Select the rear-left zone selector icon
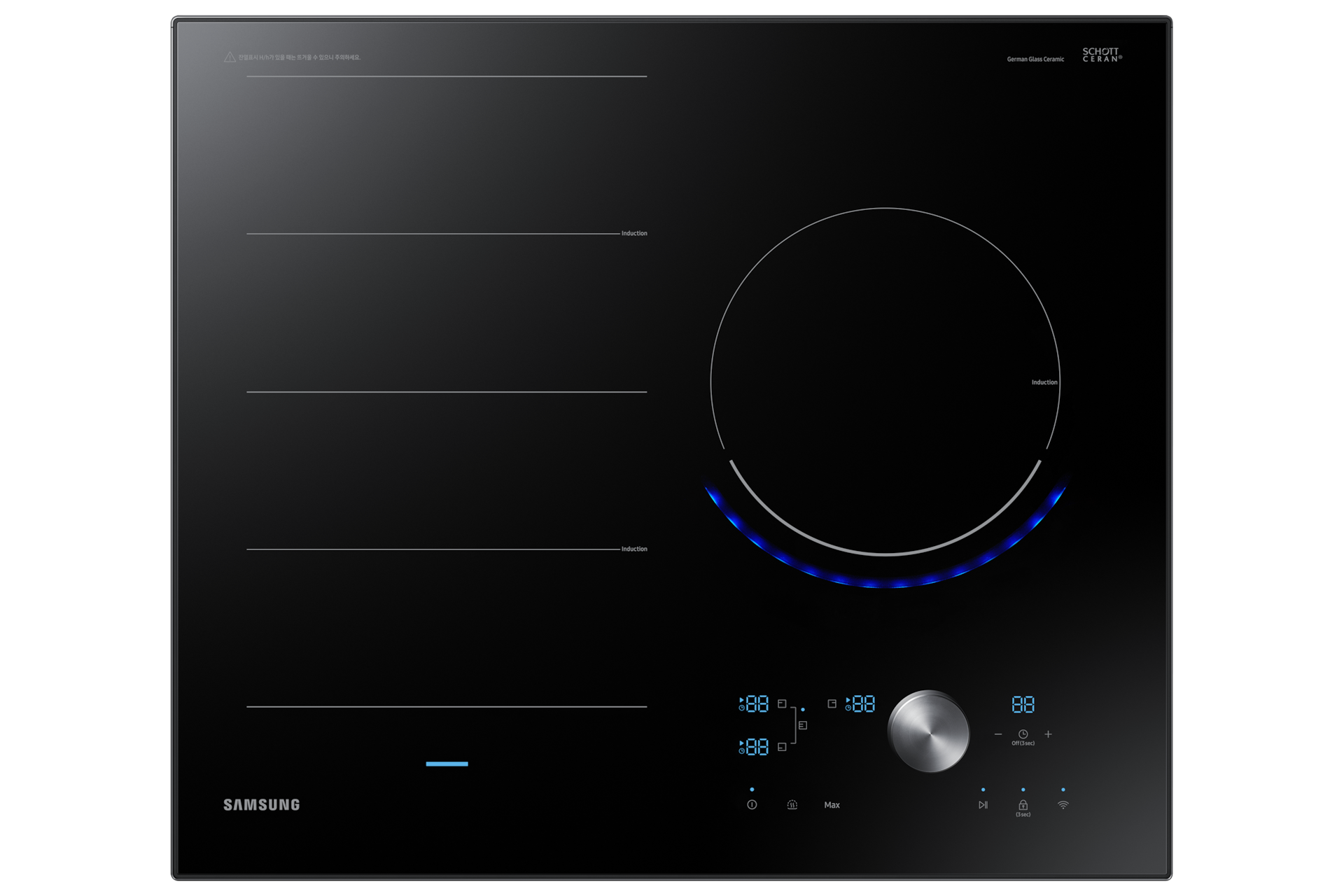Image resolution: width=1344 pixels, height=896 pixels. (x=782, y=703)
